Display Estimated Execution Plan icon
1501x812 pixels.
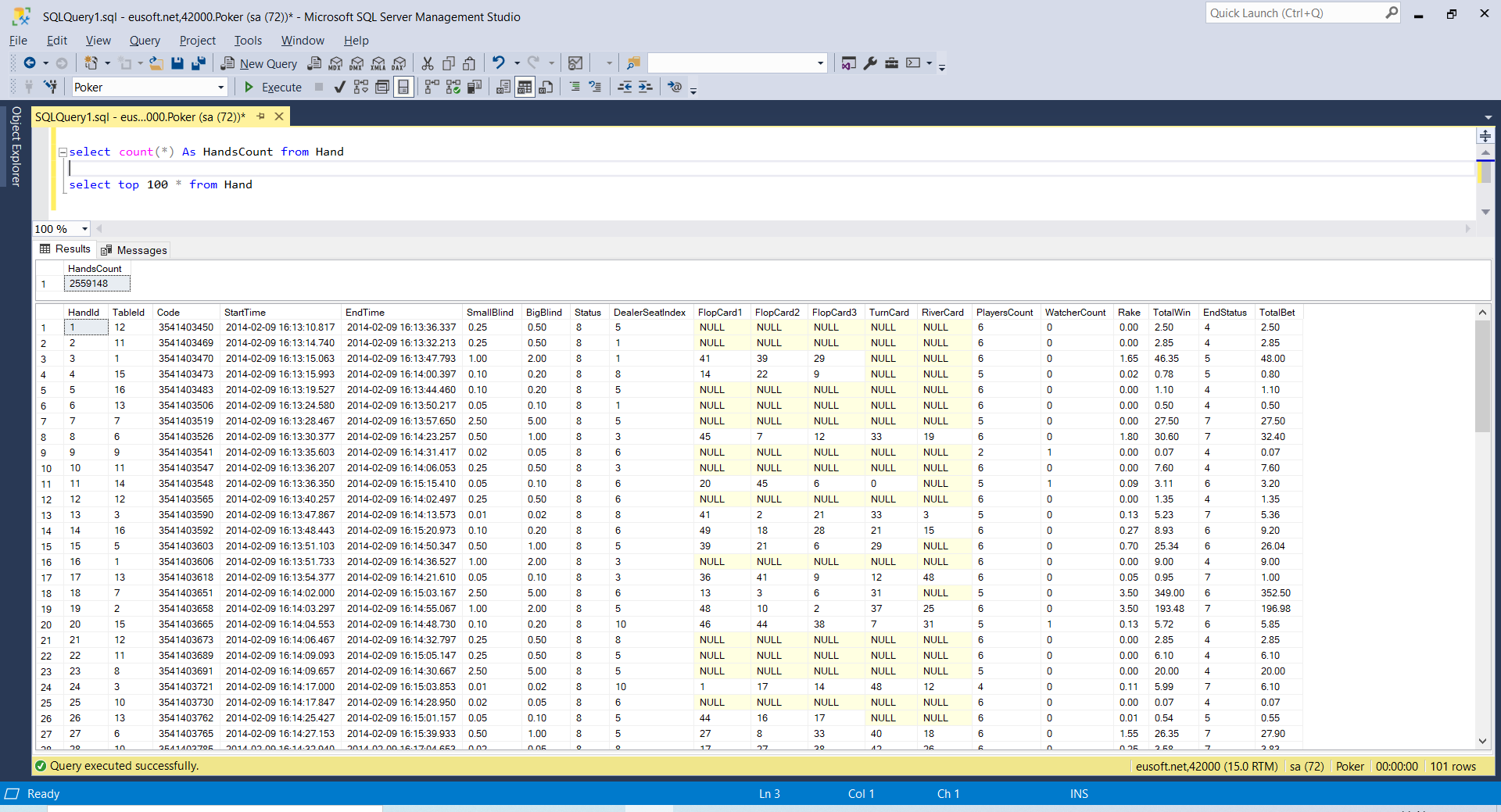(x=360, y=87)
